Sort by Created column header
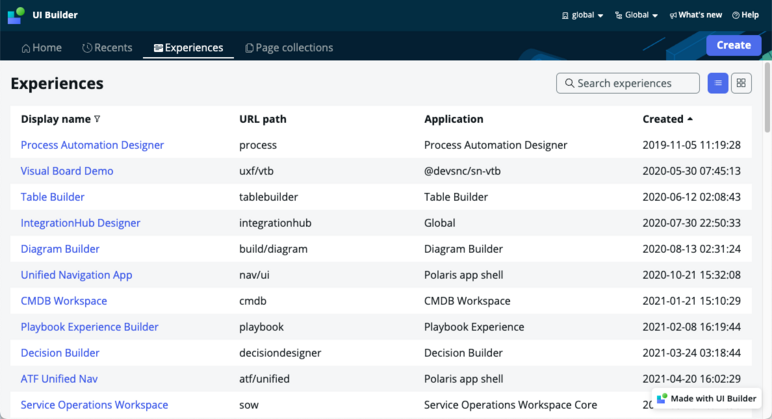The image size is (772, 419). pos(663,119)
